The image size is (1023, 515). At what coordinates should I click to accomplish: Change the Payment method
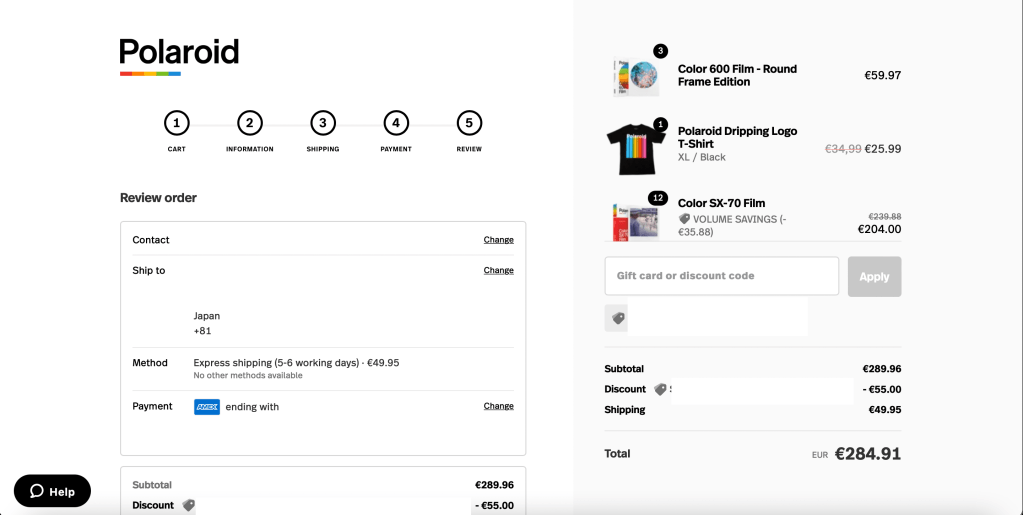[x=498, y=406]
